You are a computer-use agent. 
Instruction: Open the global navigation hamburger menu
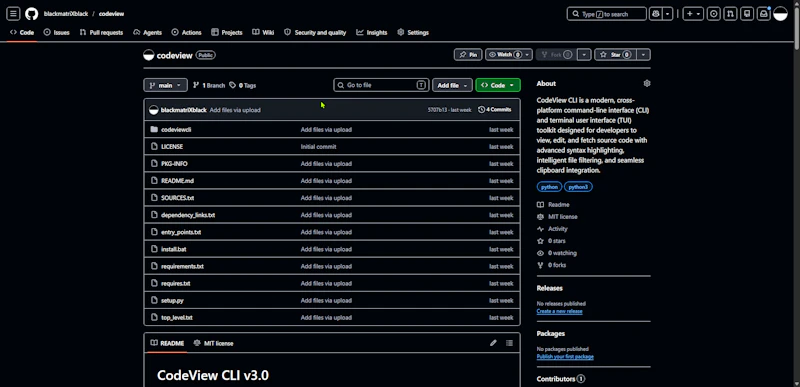tap(13, 14)
